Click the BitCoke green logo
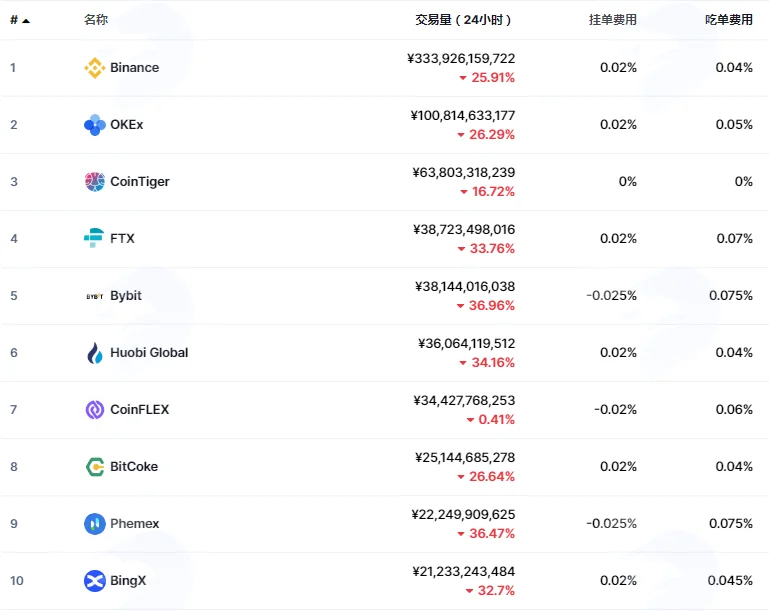The width and height of the screenshot is (769, 611). point(95,467)
